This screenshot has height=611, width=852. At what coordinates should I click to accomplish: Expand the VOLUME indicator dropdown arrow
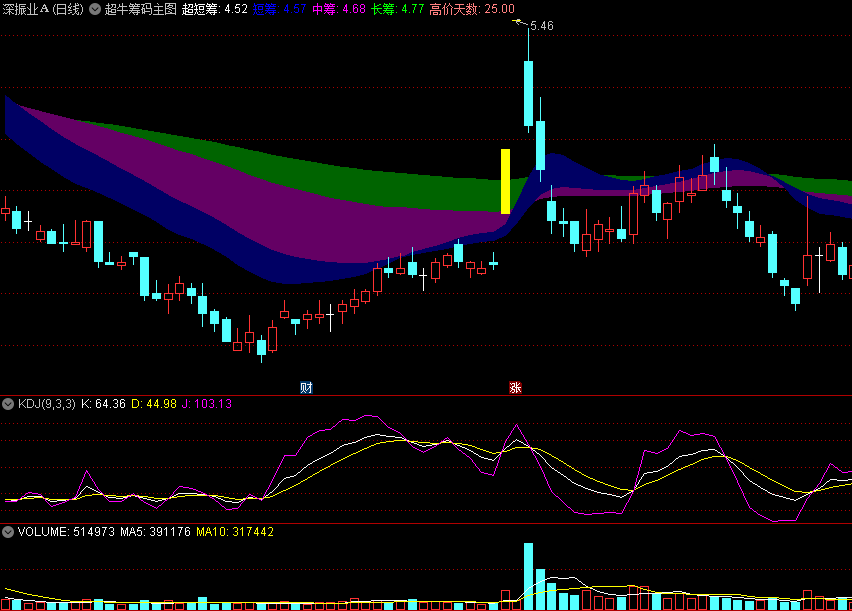point(8,532)
